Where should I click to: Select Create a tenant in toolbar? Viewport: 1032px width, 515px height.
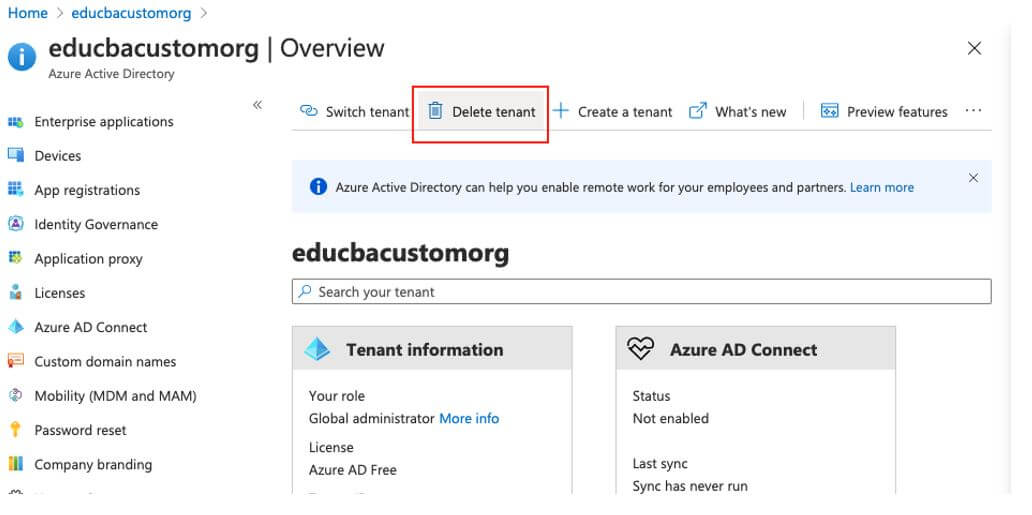click(613, 112)
